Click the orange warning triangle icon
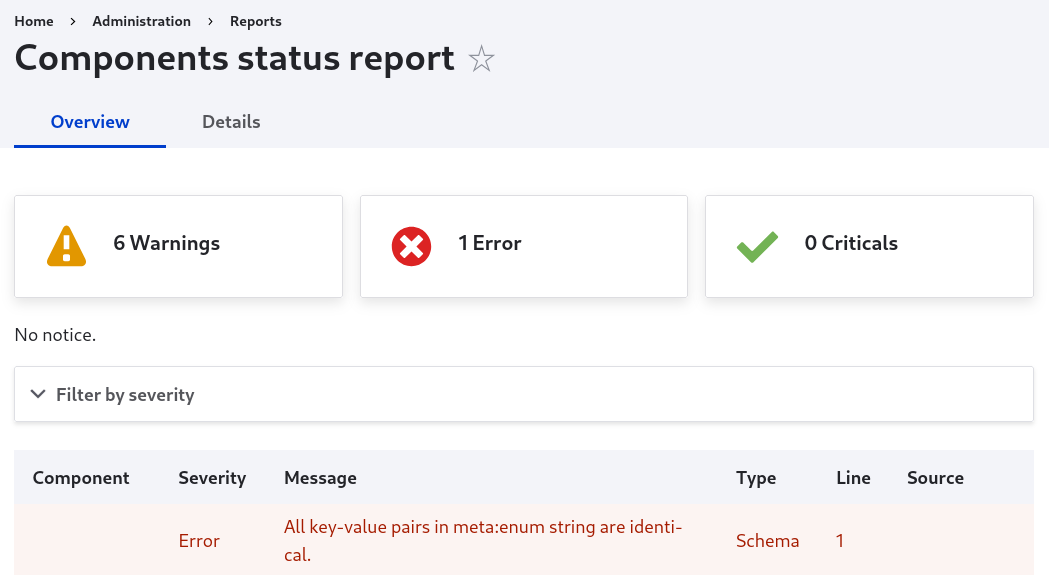Image resolution: width=1049 pixels, height=575 pixels. click(67, 245)
